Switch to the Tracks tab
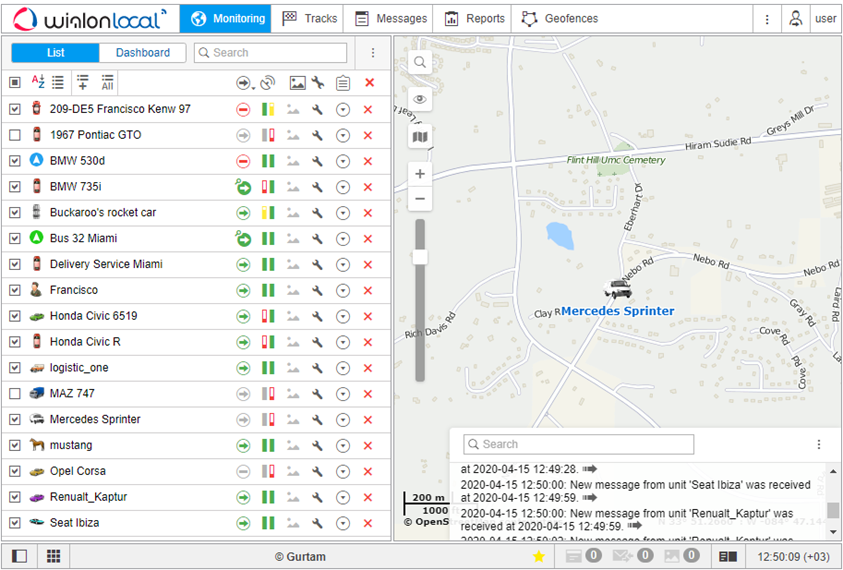Viewport: 843px width, 570px height. click(310, 18)
